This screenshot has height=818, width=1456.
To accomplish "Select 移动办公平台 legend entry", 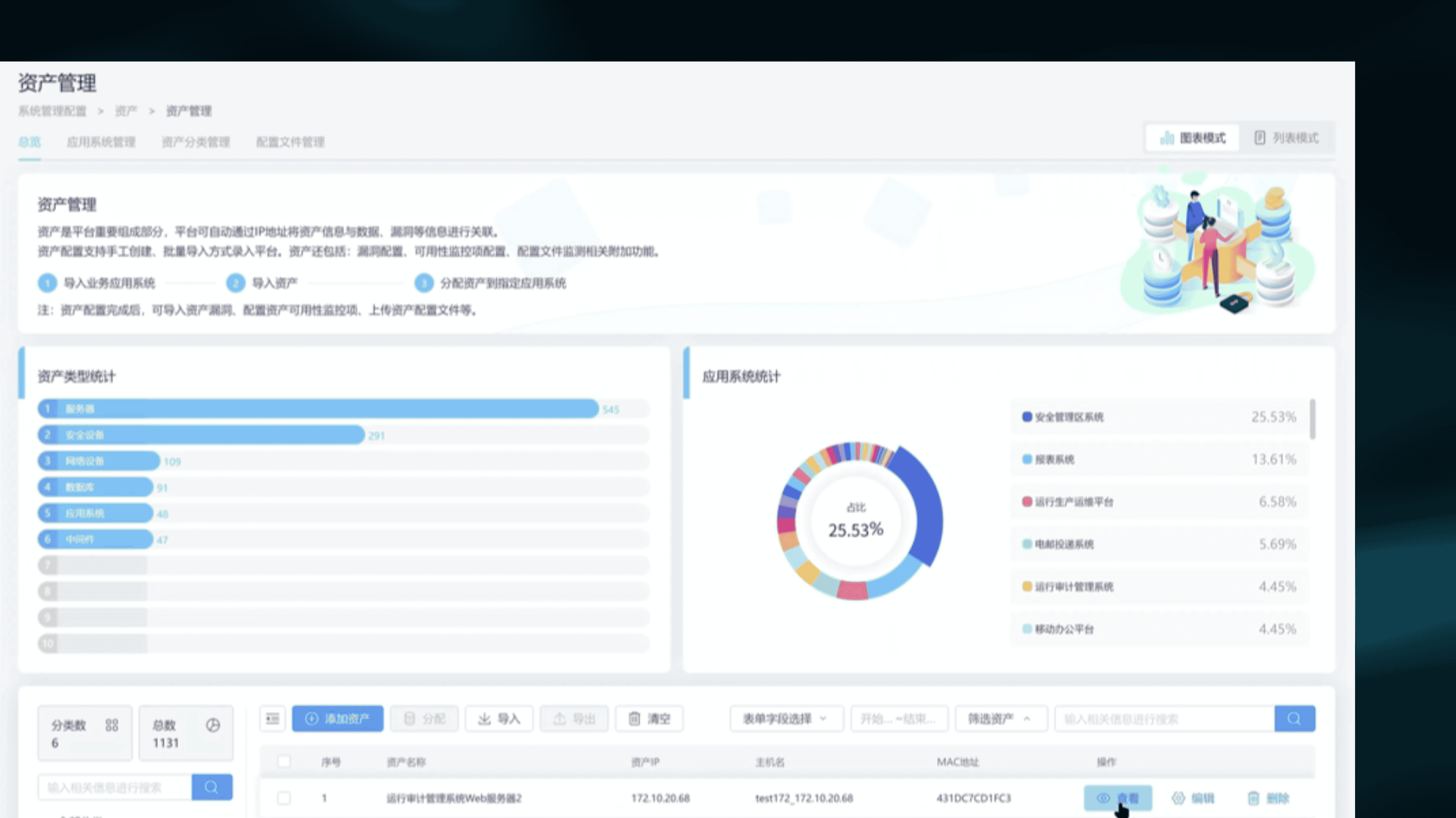I will [1159, 629].
